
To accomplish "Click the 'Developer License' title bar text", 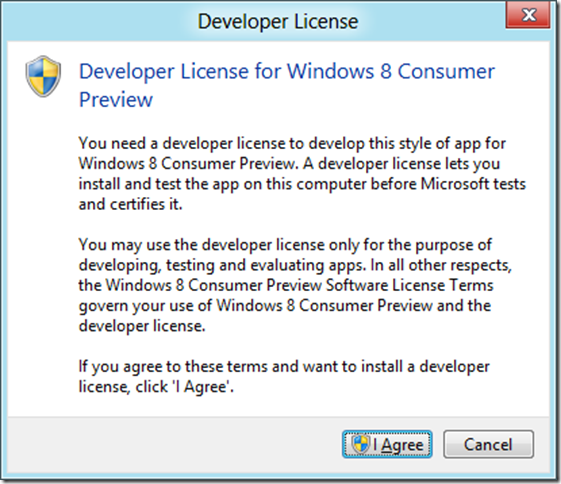I will click(278, 21).
